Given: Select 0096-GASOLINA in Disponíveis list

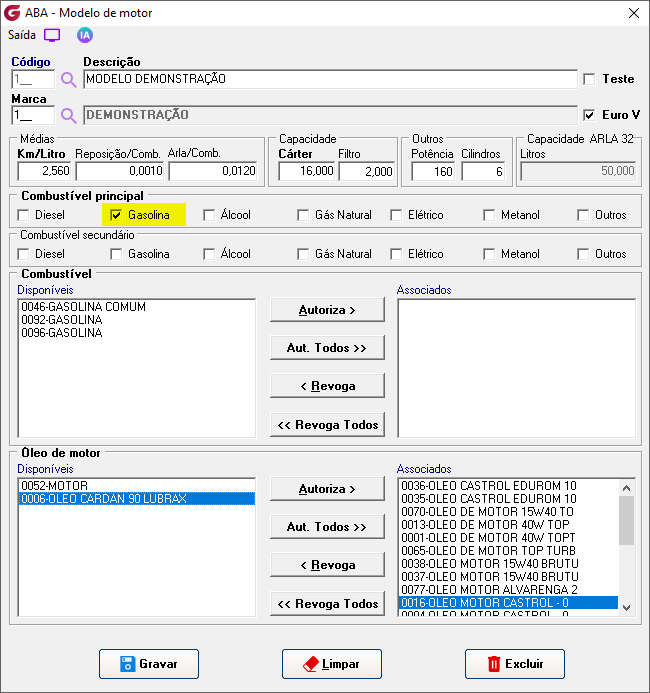Looking at the screenshot, I should coord(136,333).
